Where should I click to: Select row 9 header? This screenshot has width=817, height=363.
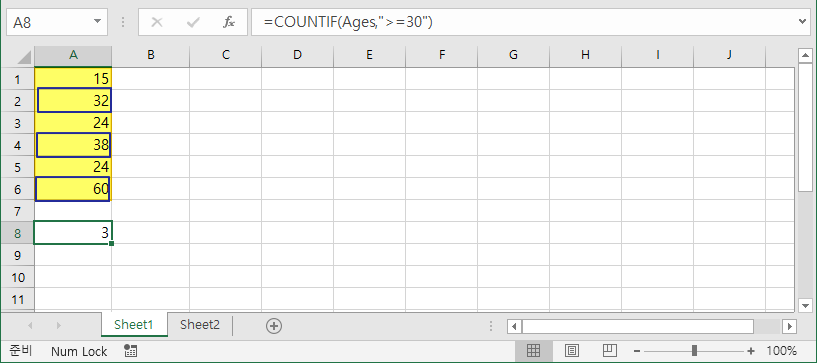coord(17,255)
